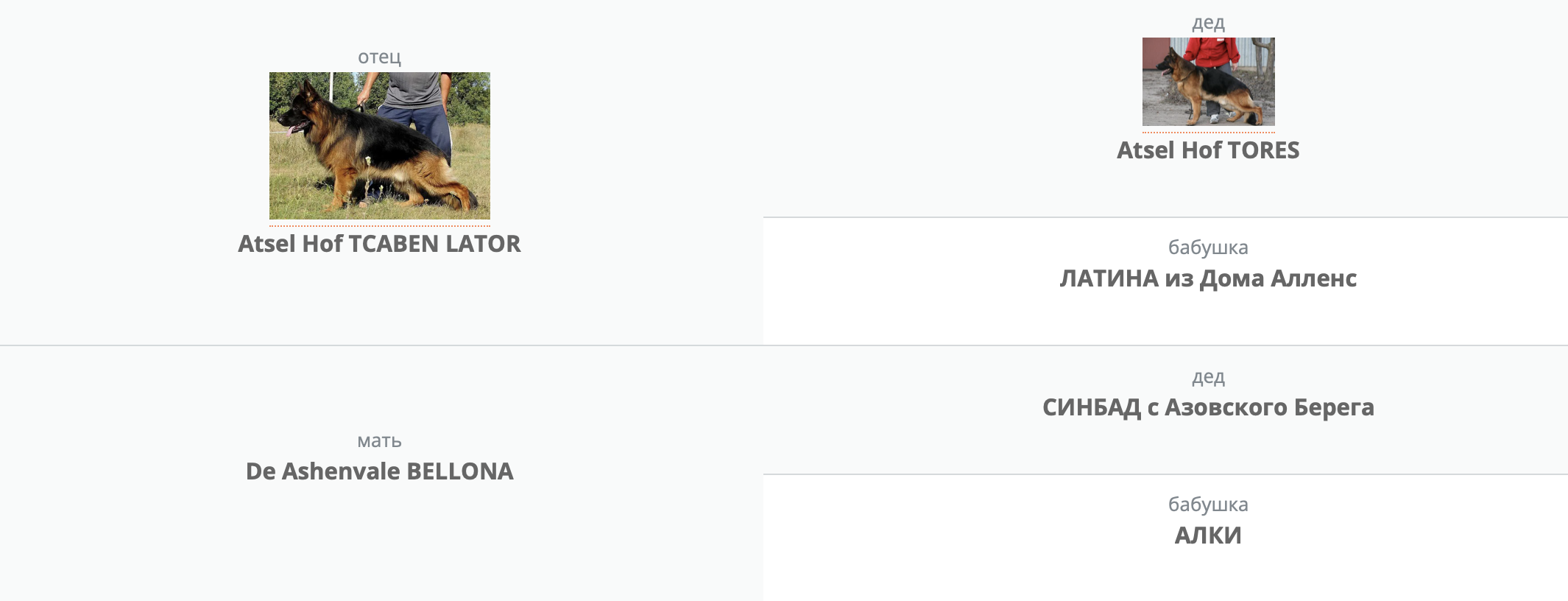Click the отец label above the photo
This screenshot has height=601, width=1568.
point(379,57)
